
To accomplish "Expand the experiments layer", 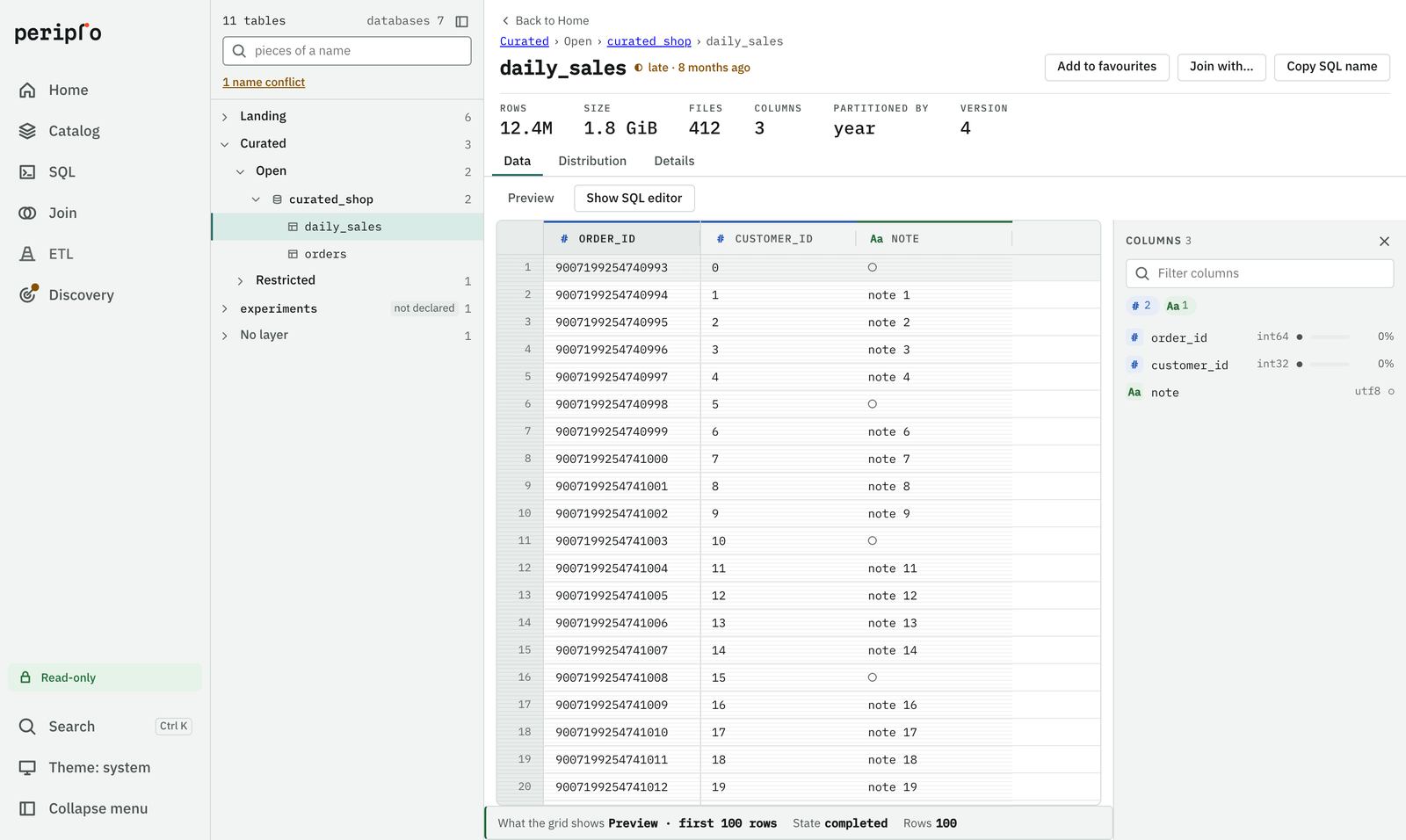I will click(x=225, y=308).
